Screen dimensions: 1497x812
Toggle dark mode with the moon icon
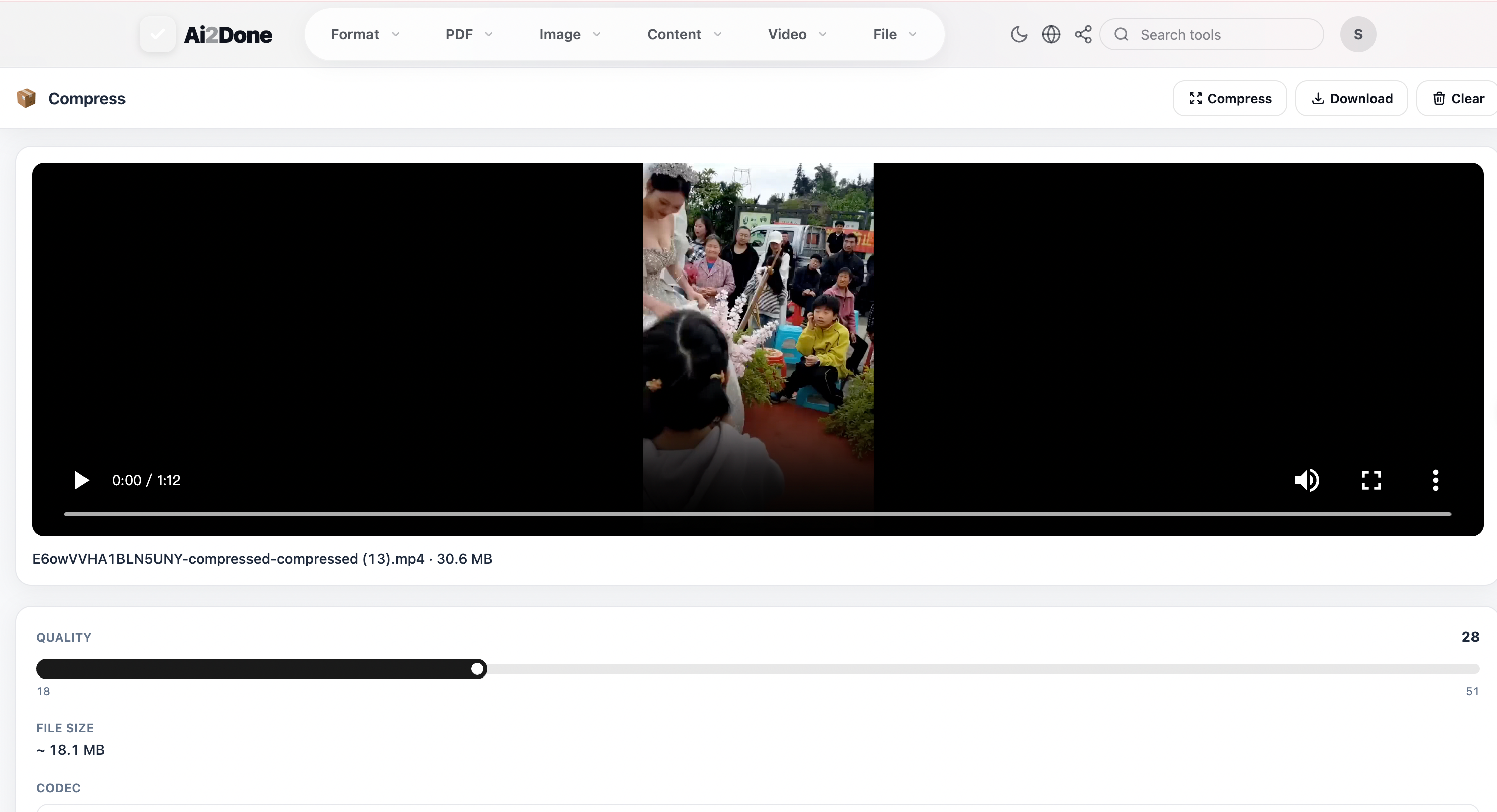pos(1019,34)
